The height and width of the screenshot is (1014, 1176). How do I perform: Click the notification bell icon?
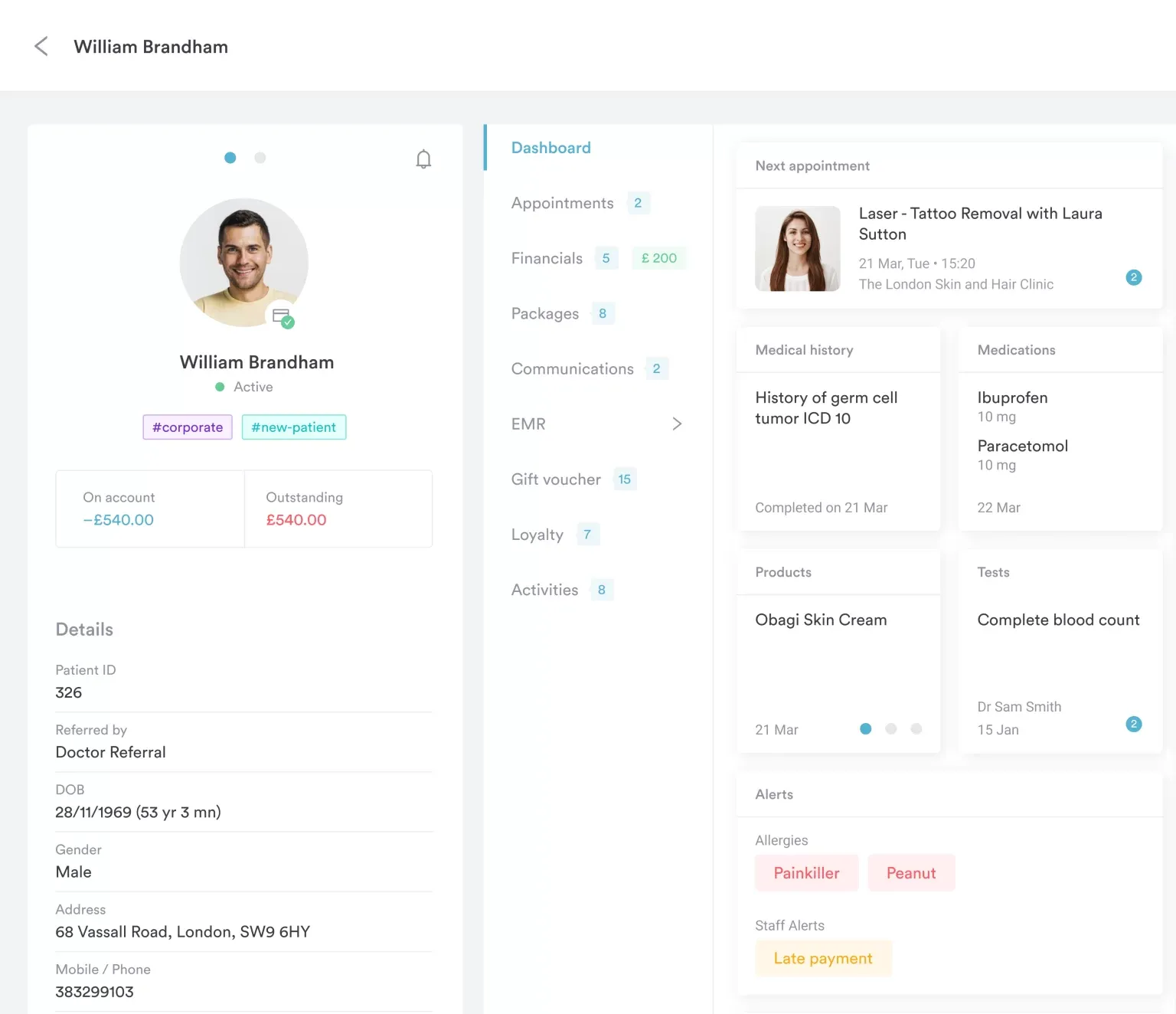click(x=423, y=159)
